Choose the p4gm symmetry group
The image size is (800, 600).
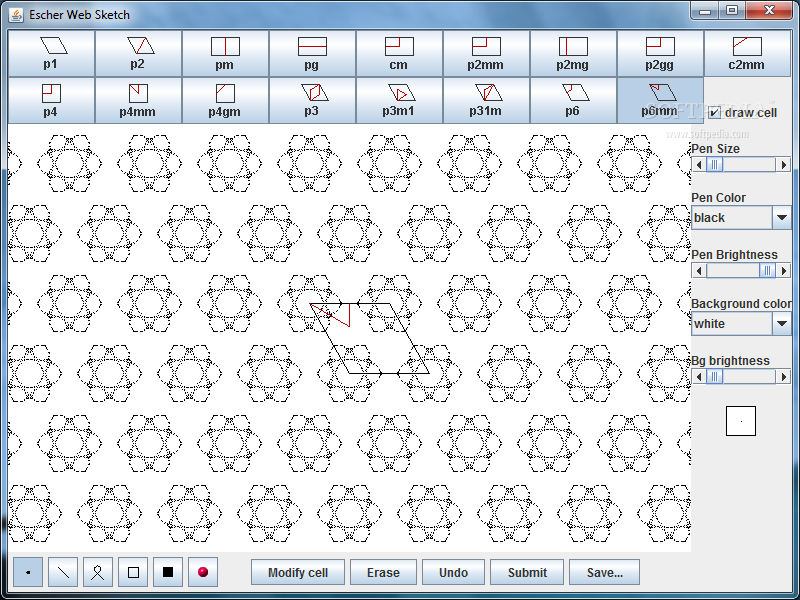(226, 101)
